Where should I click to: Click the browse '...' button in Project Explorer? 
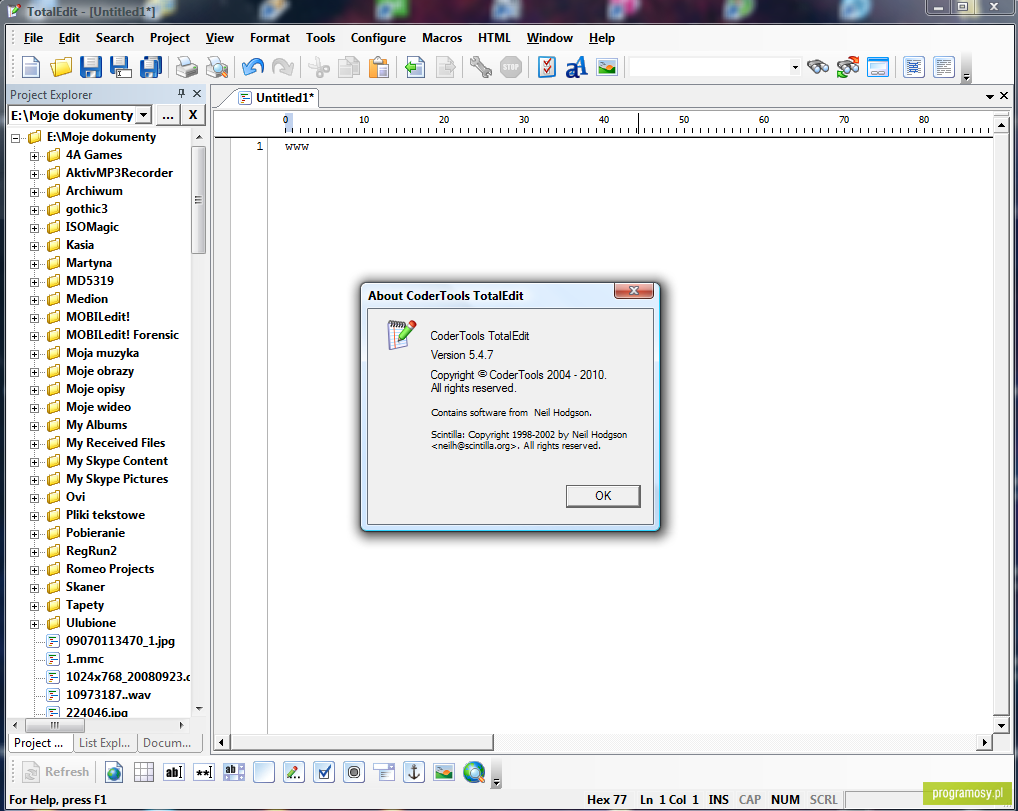[168, 116]
